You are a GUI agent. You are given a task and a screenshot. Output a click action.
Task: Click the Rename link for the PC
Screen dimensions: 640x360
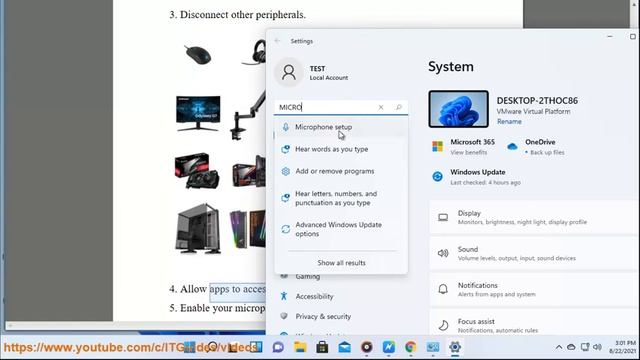click(x=509, y=122)
